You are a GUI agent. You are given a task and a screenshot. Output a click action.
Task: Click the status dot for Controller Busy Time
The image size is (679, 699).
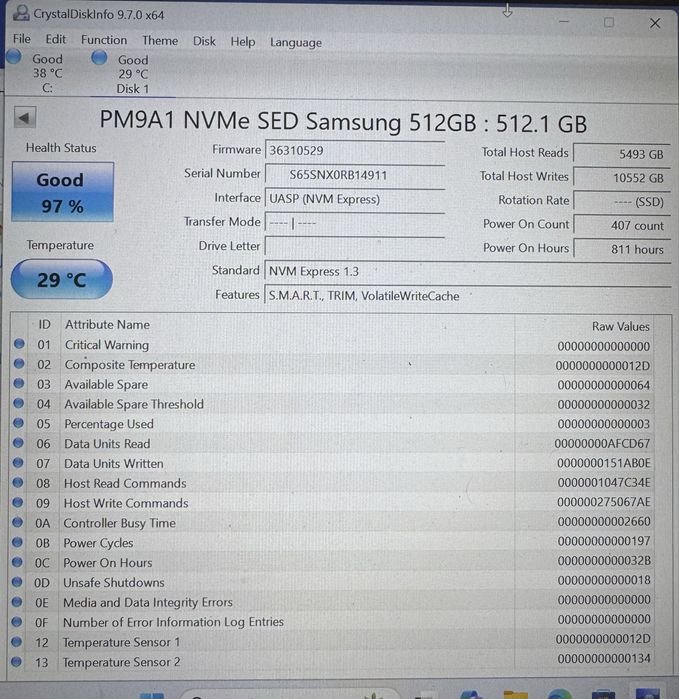point(17,522)
